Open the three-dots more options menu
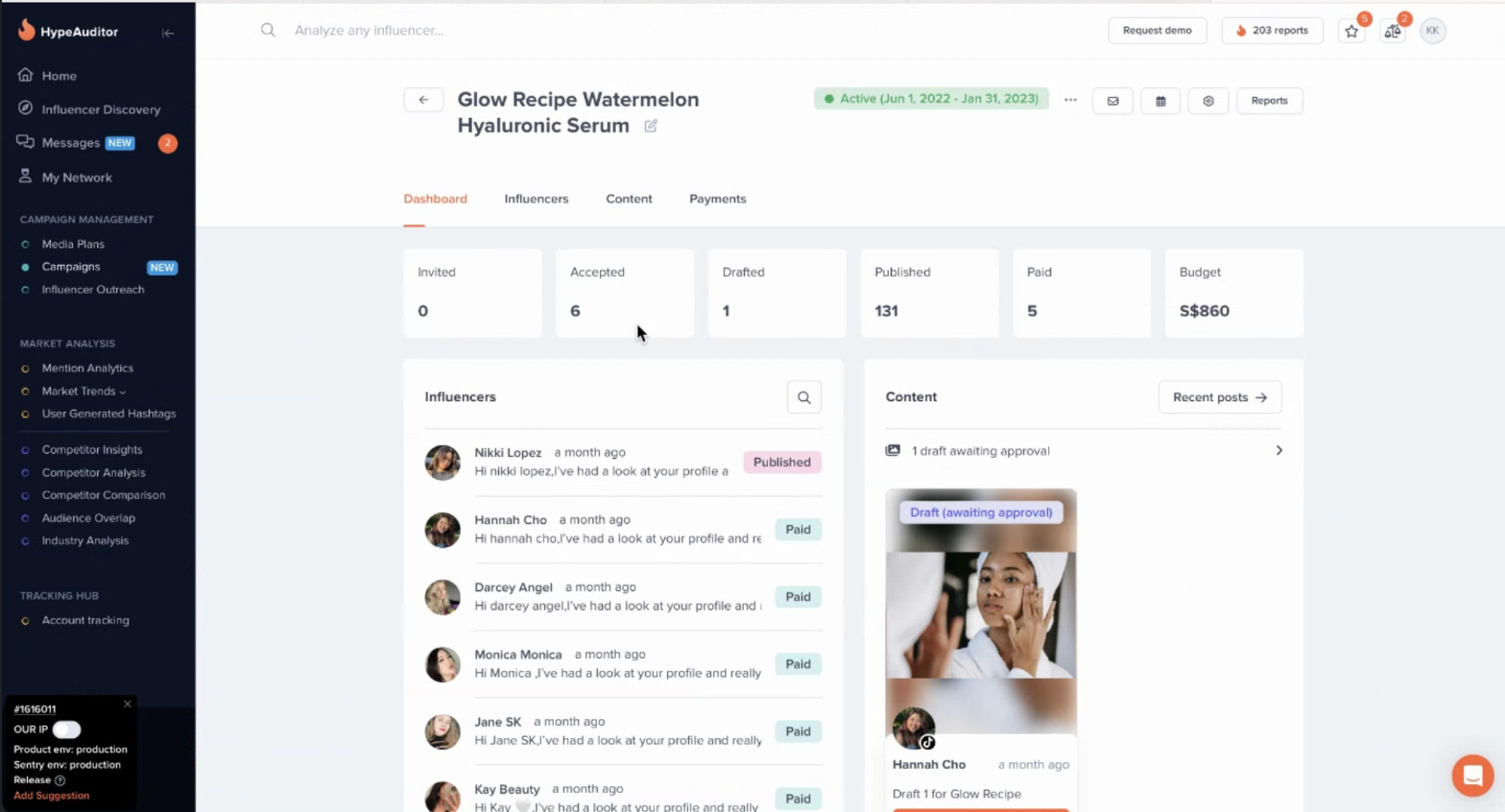The height and width of the screenshot is (812, 1505). (1070, 100)
